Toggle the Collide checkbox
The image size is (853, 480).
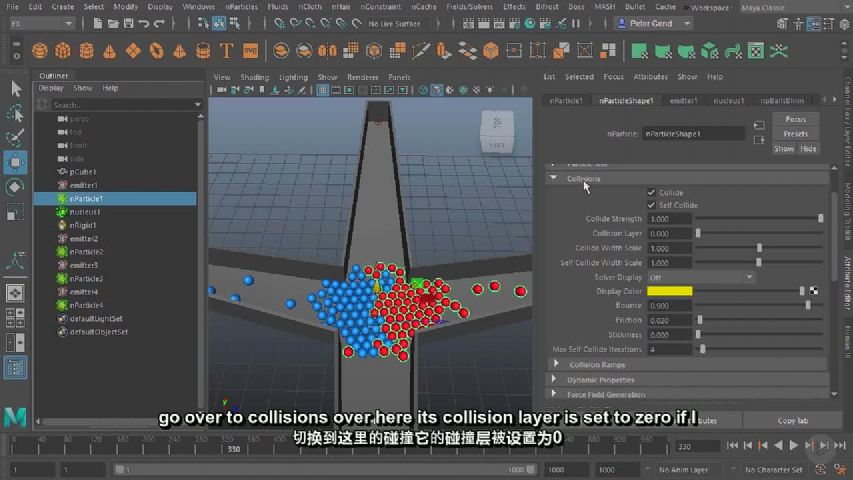pyautogui.click(x=651, y=192)
